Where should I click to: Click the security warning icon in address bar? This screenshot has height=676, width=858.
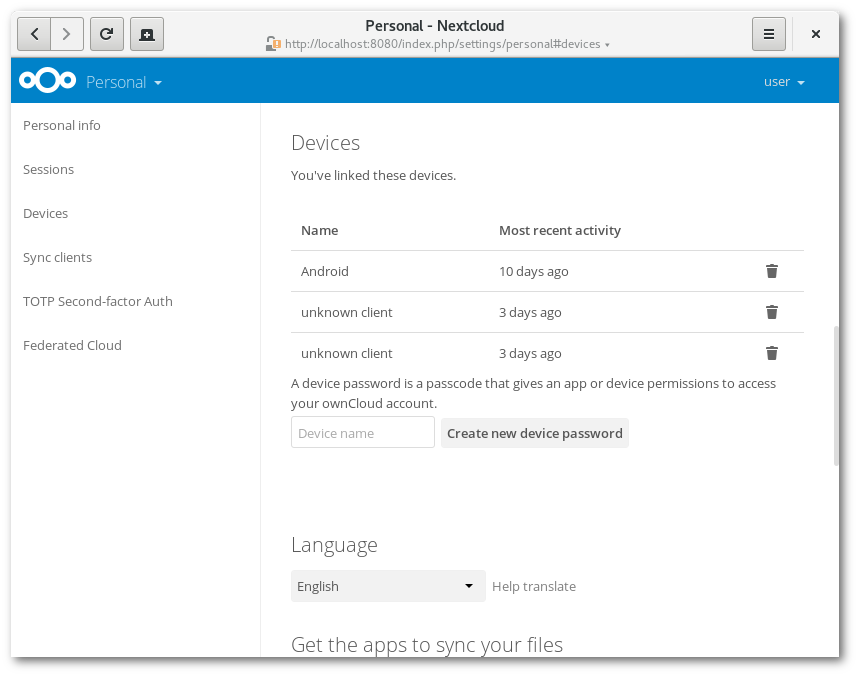point(272,44)
